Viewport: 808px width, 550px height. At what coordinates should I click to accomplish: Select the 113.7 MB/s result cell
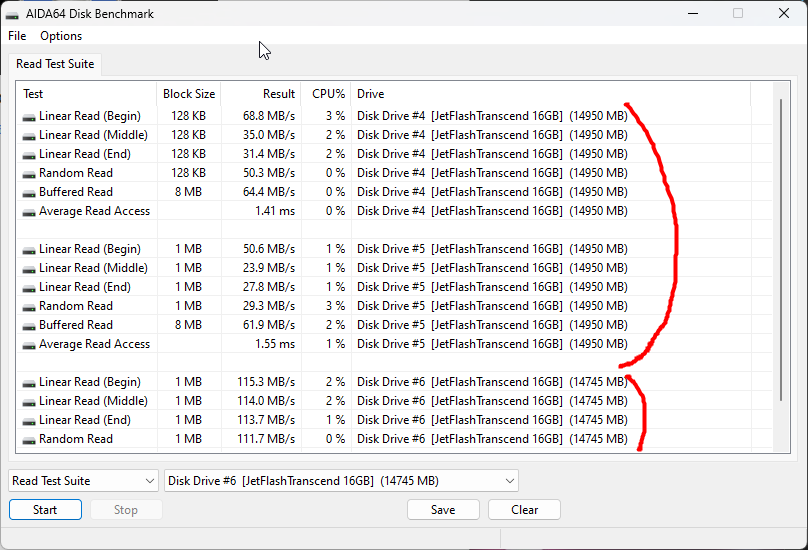[x=266, y=420]
